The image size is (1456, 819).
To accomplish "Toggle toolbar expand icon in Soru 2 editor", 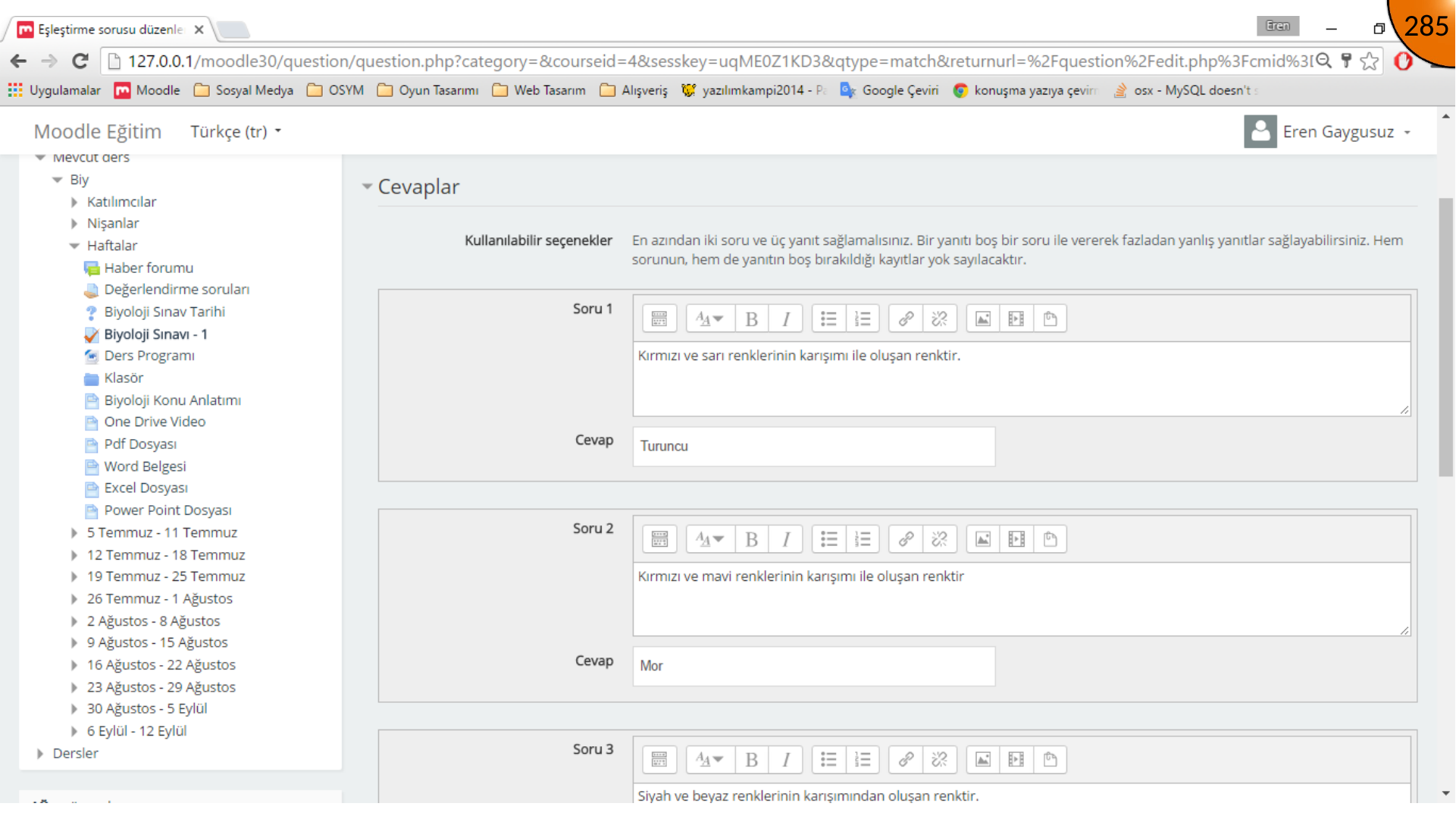I will click(659, 539).
